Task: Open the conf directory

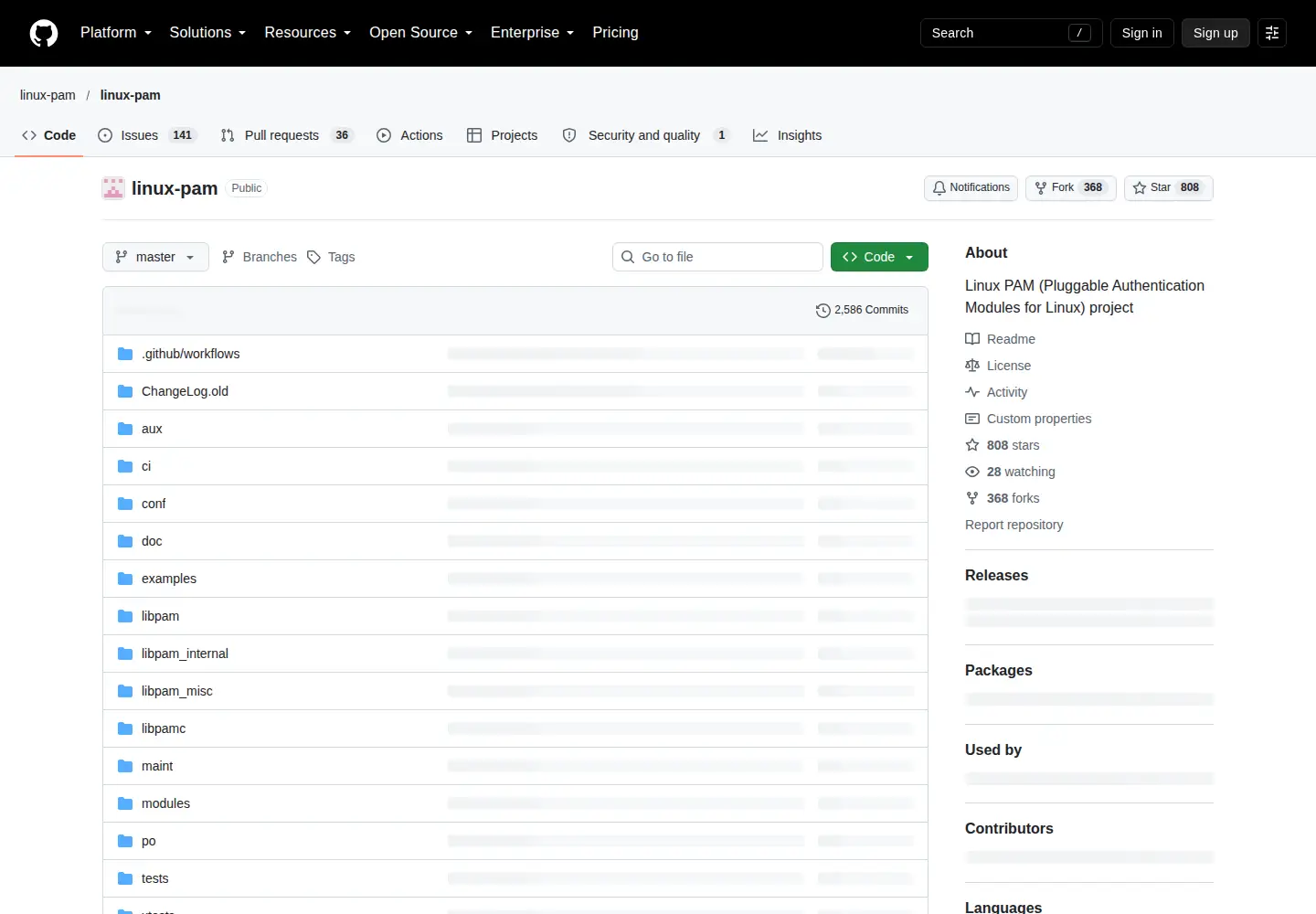Action: 154,504
